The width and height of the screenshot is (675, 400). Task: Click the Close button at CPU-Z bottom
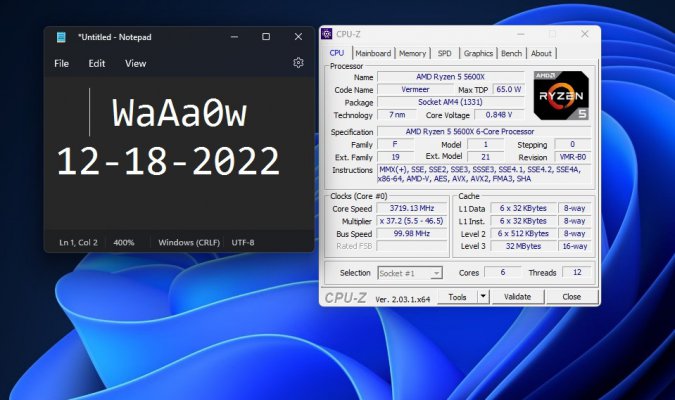pyautogui.click(x=571, y=297)
